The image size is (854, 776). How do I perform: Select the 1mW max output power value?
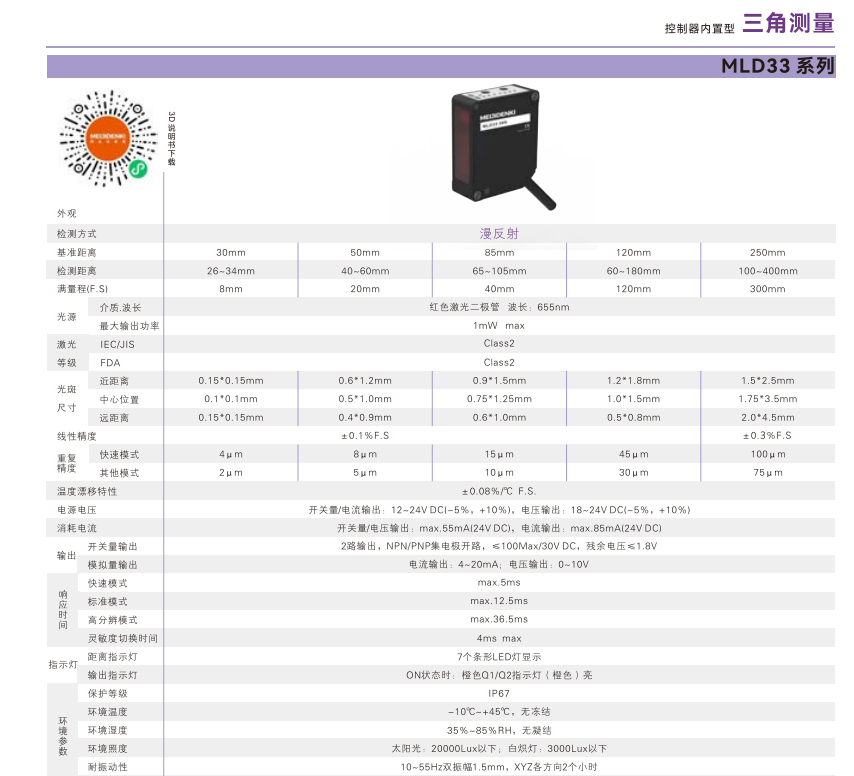(x=499, y=325)
